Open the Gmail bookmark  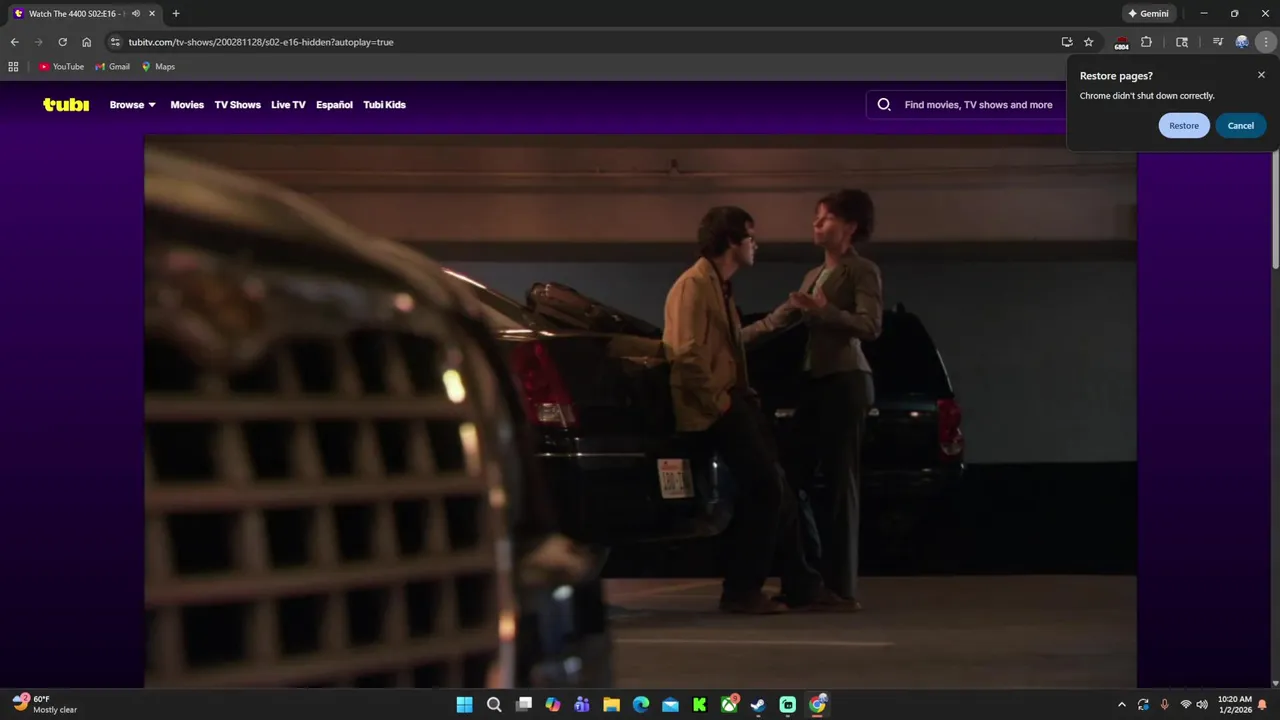tap(112, 67)
